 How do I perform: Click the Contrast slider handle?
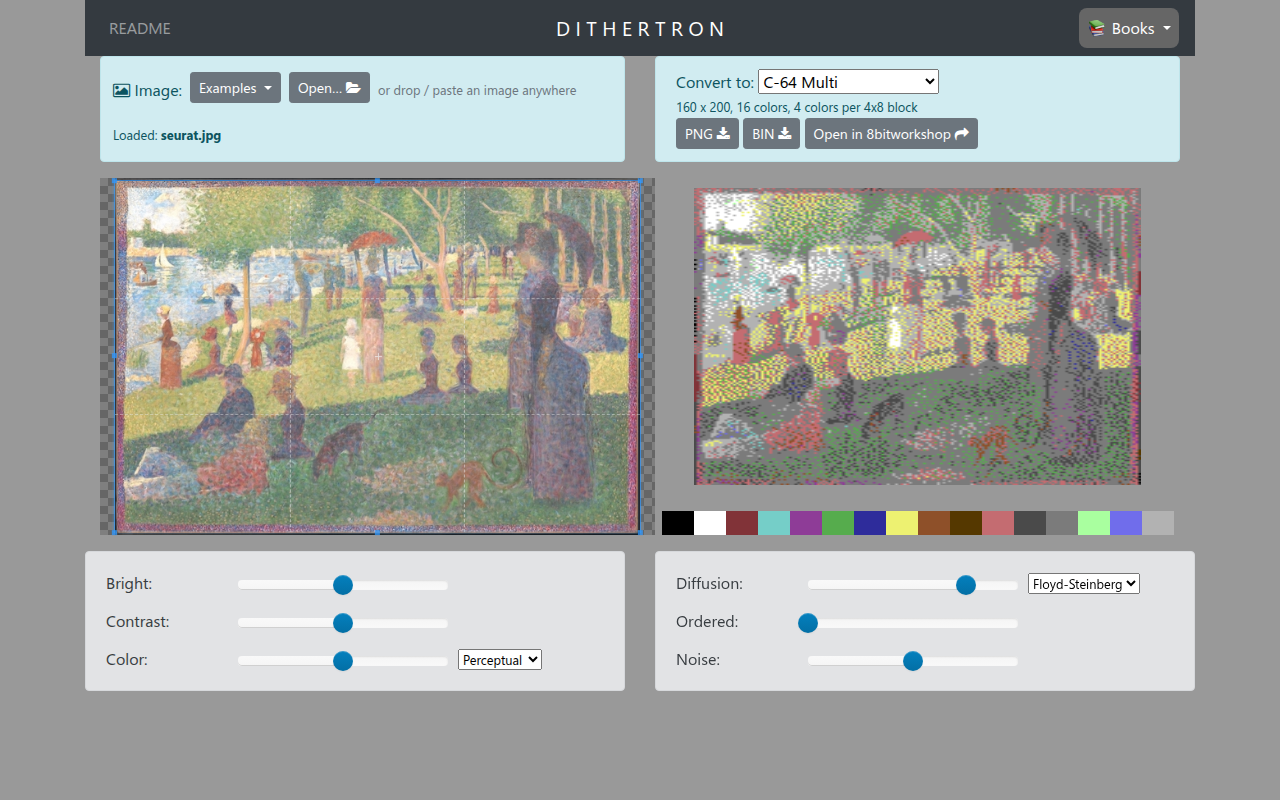pyautogui.click(x=343, y=623)
